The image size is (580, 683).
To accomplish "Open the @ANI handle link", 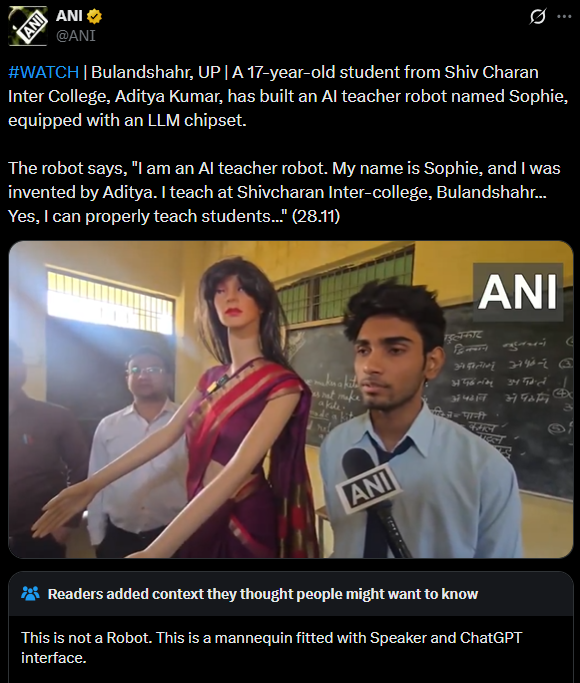I will [x=76, y=36].
